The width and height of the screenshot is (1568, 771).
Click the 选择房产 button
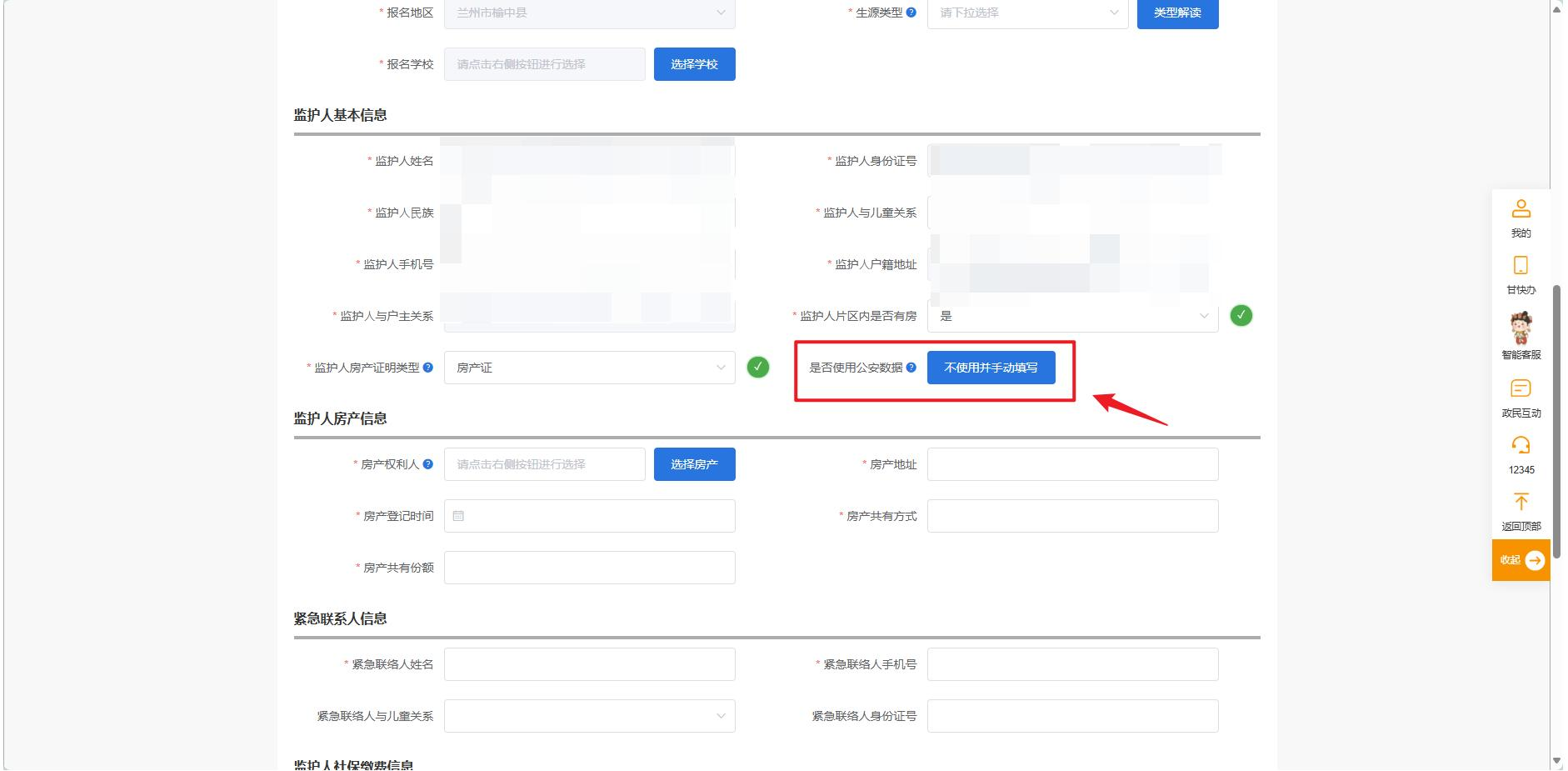695,464
